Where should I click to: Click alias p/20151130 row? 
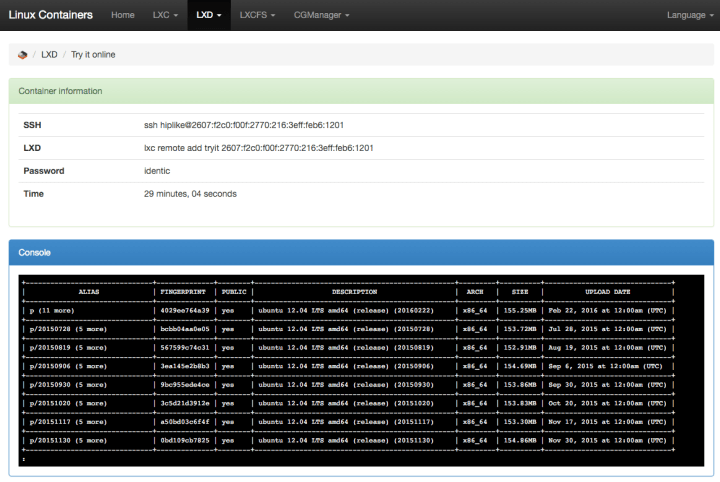pyautogui.click(x=68, y=441)
